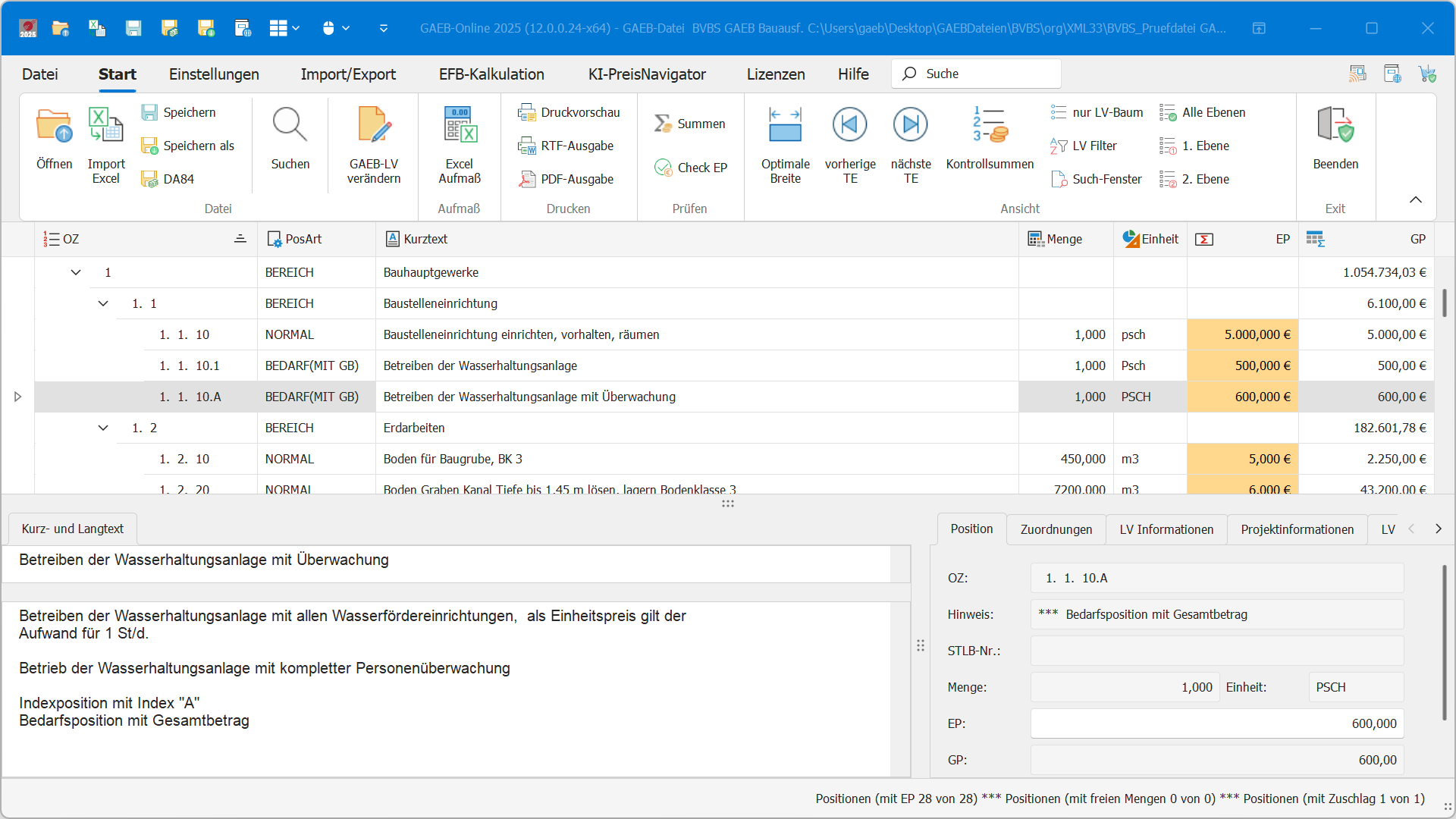Click the Check EP button
The width and height of the screenshot is (1456, 819).
pos(691,168)
